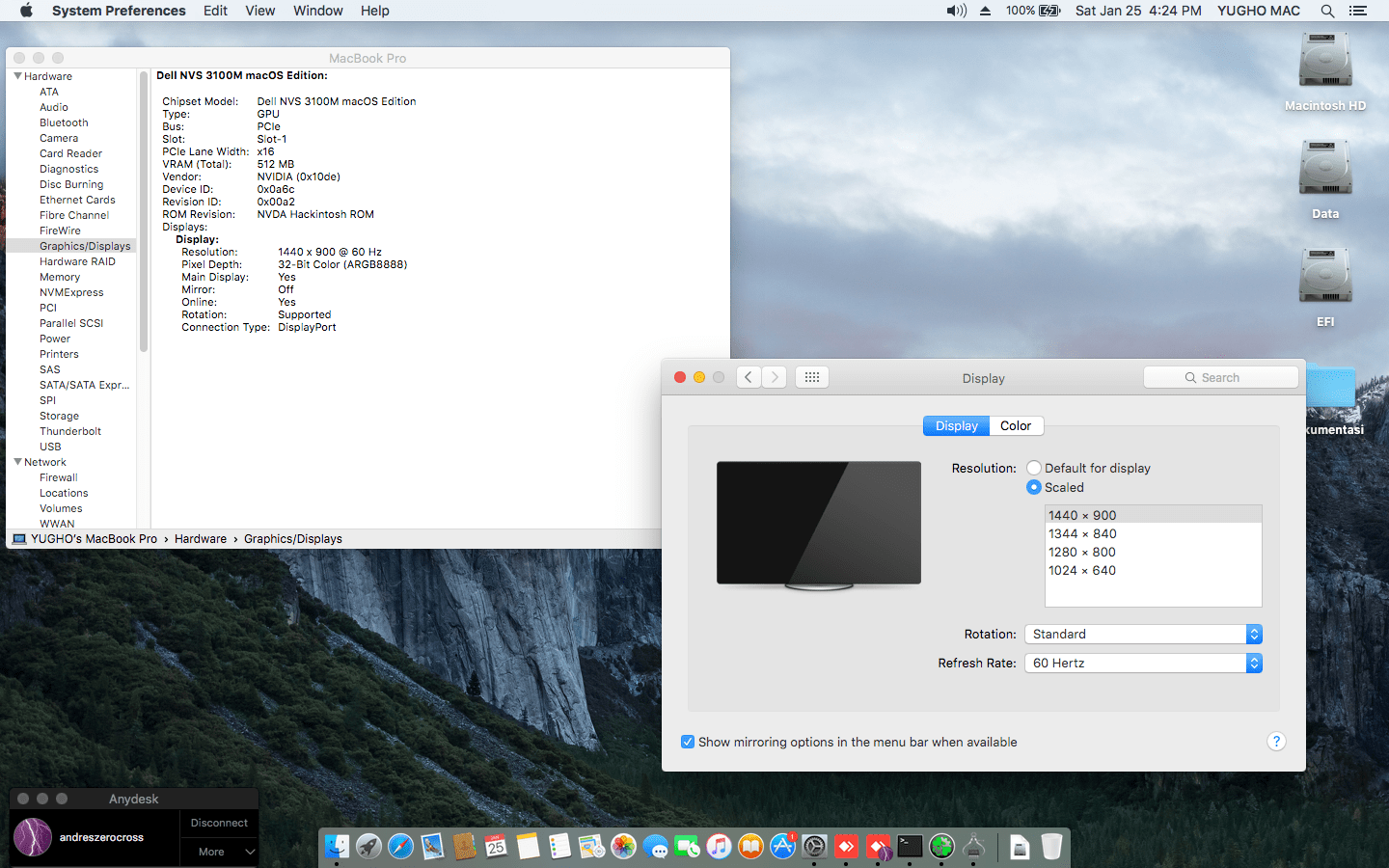The image size is (1389, 868).
Task: Open iBooks in the dock
Action: click(x=750, y=847)
